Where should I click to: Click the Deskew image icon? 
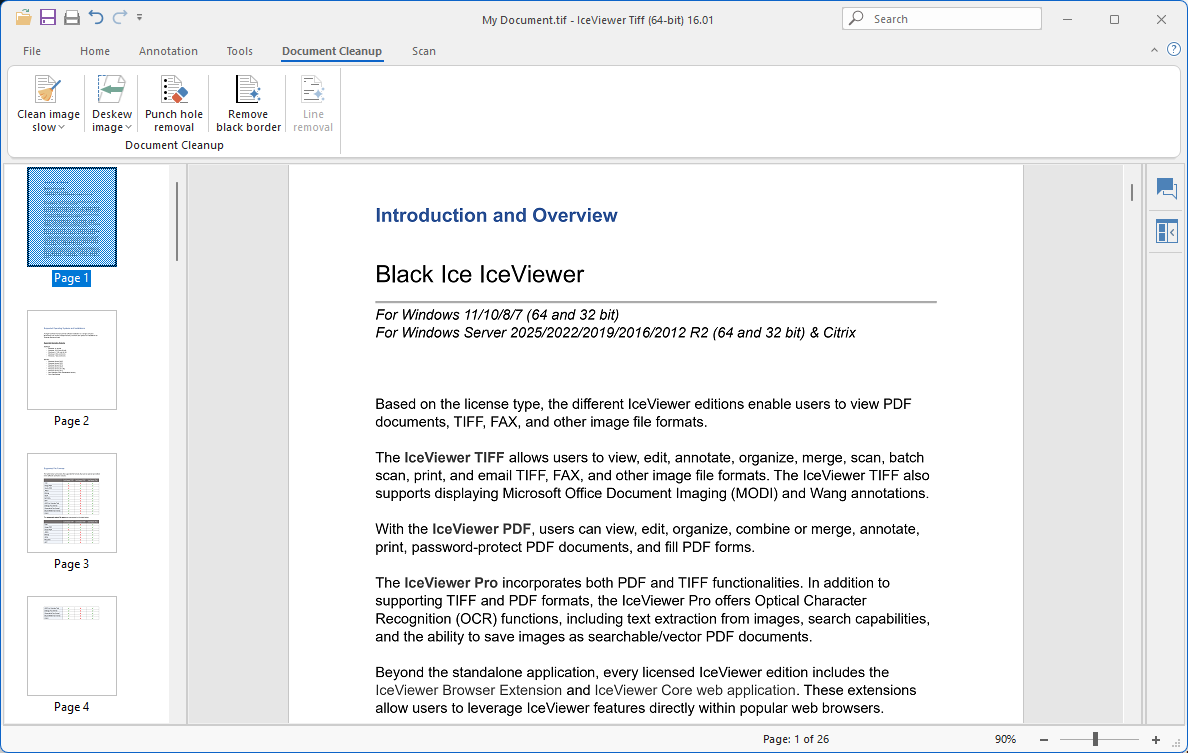click(112, 90)
